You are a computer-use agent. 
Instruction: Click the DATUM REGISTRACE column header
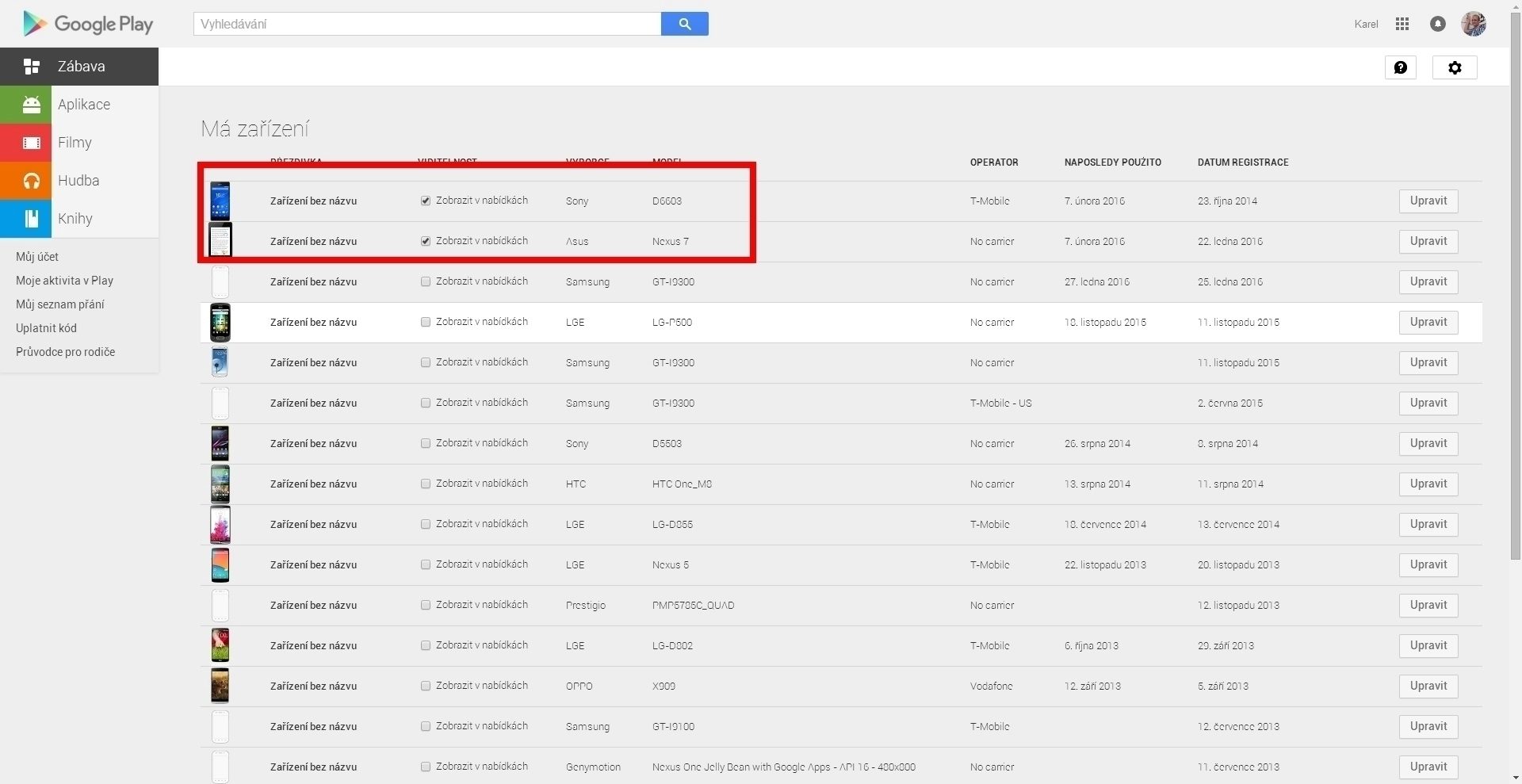pyautogui.click(x=1243, y=163)
